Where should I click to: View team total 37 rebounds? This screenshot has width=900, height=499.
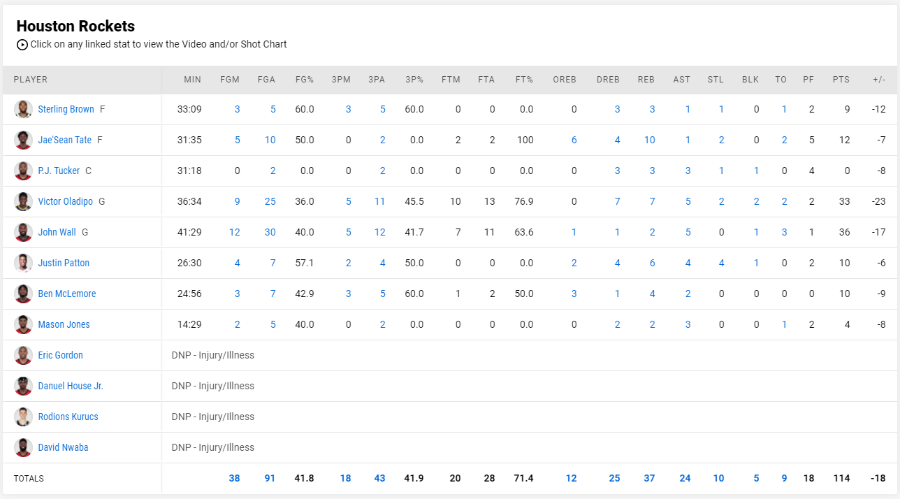(649, 478)
